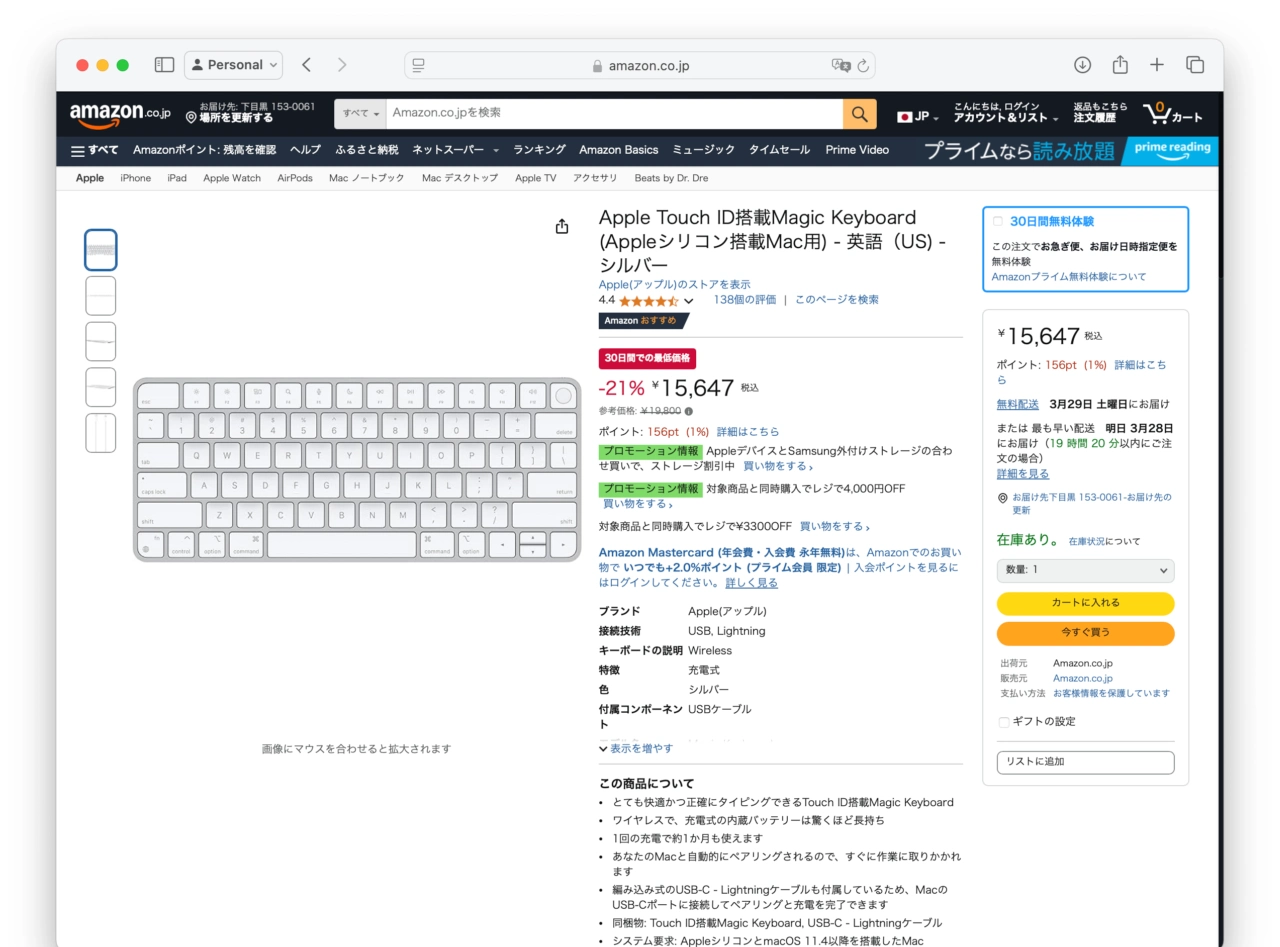
Task: Open a new tab with the plus icon
Action: coord(1157,64)
